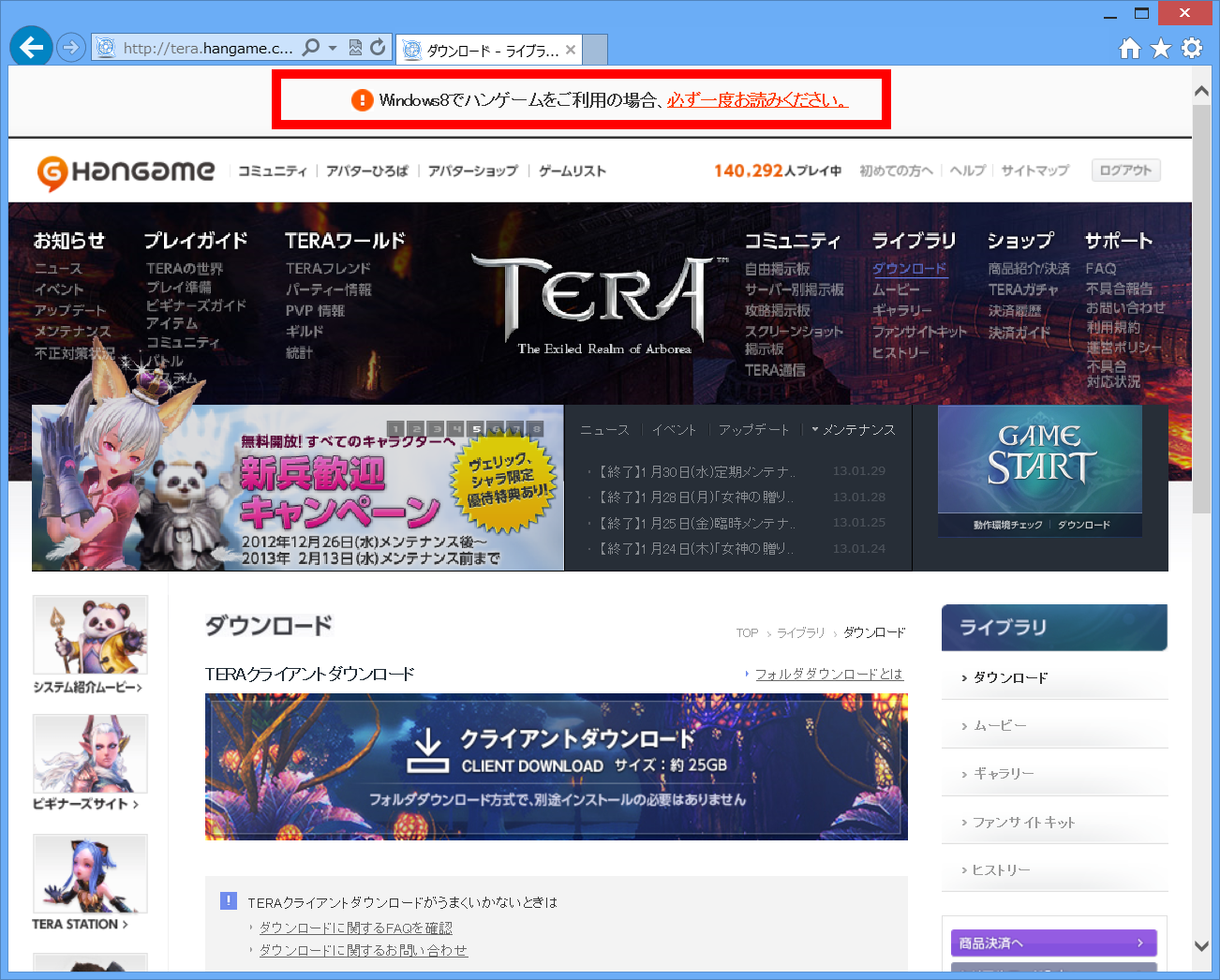This screenshot has height=980, width=1220.
Task: Click the Hangame logo
Action: [126, 172]
